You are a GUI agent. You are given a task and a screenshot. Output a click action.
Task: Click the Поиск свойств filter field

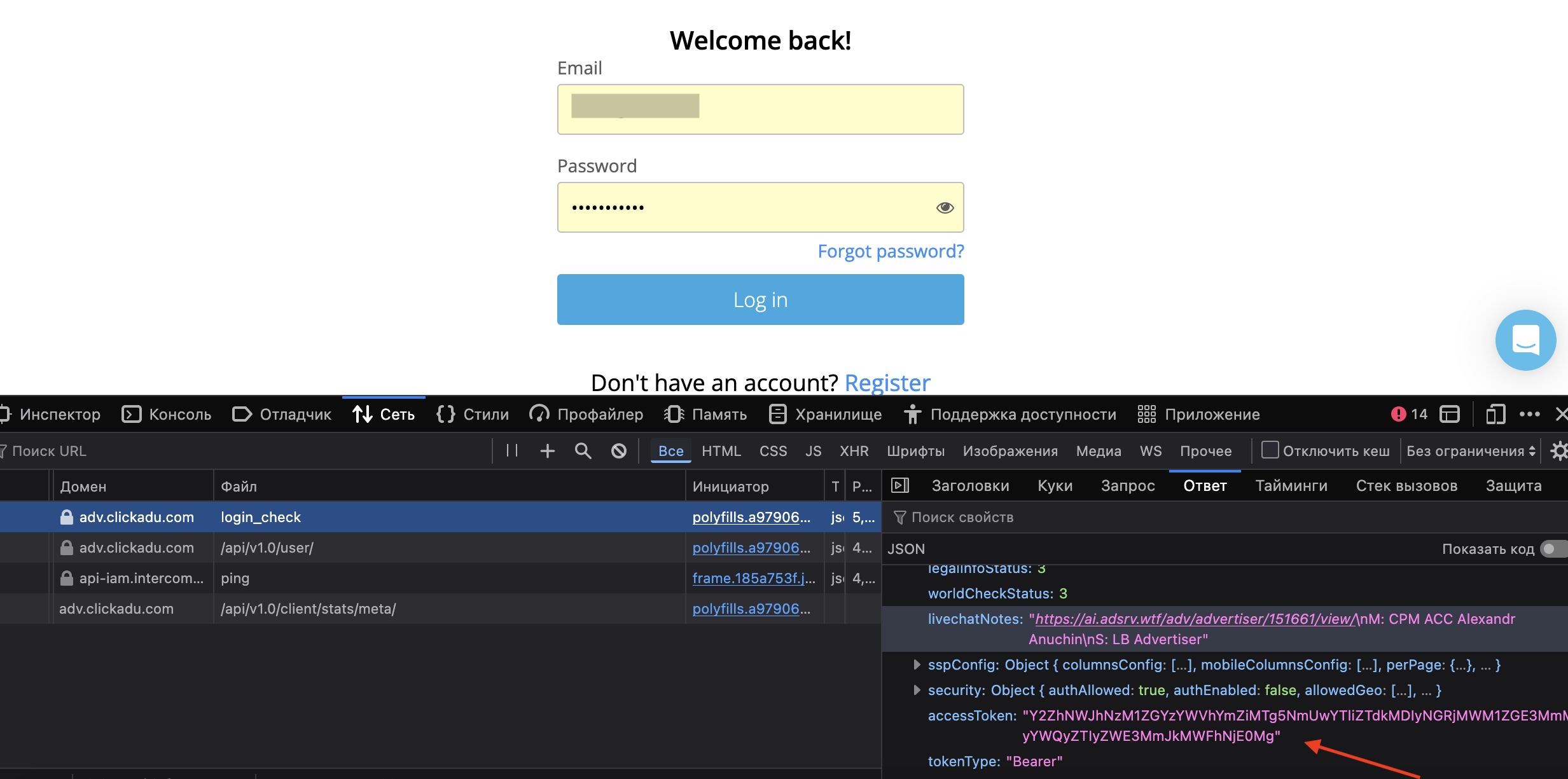coord(1225,517)
